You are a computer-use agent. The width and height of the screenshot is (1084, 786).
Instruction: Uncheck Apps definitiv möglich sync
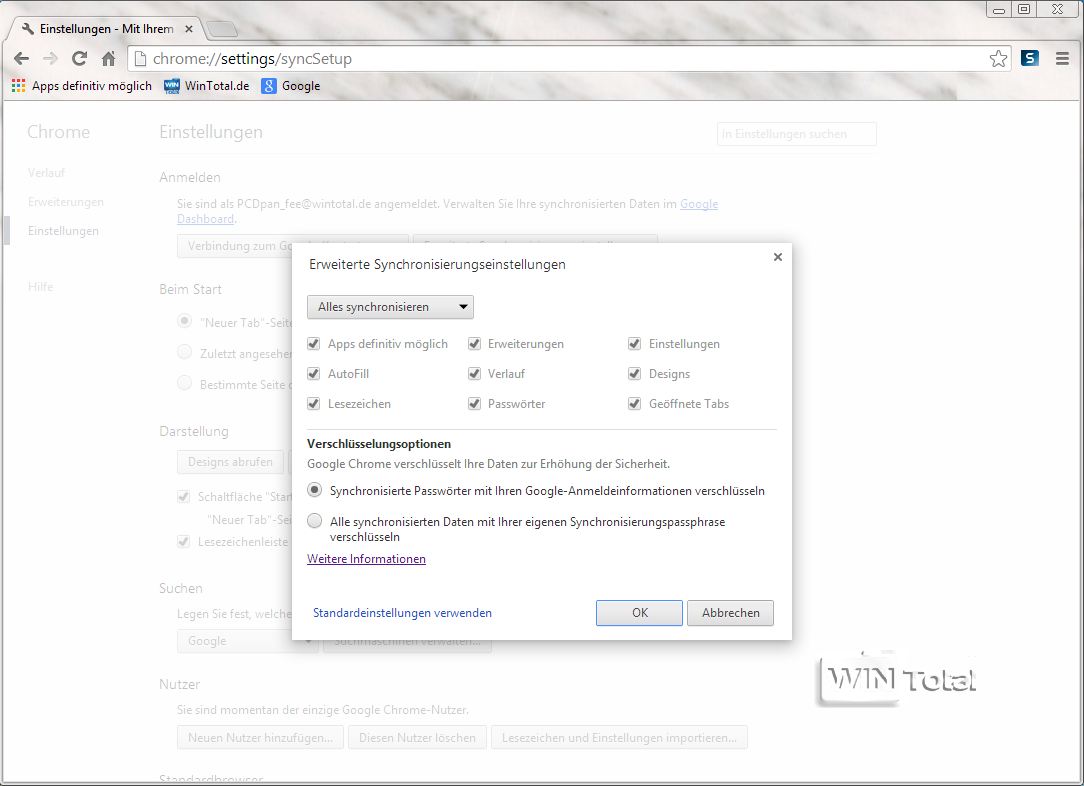(314, 344)
